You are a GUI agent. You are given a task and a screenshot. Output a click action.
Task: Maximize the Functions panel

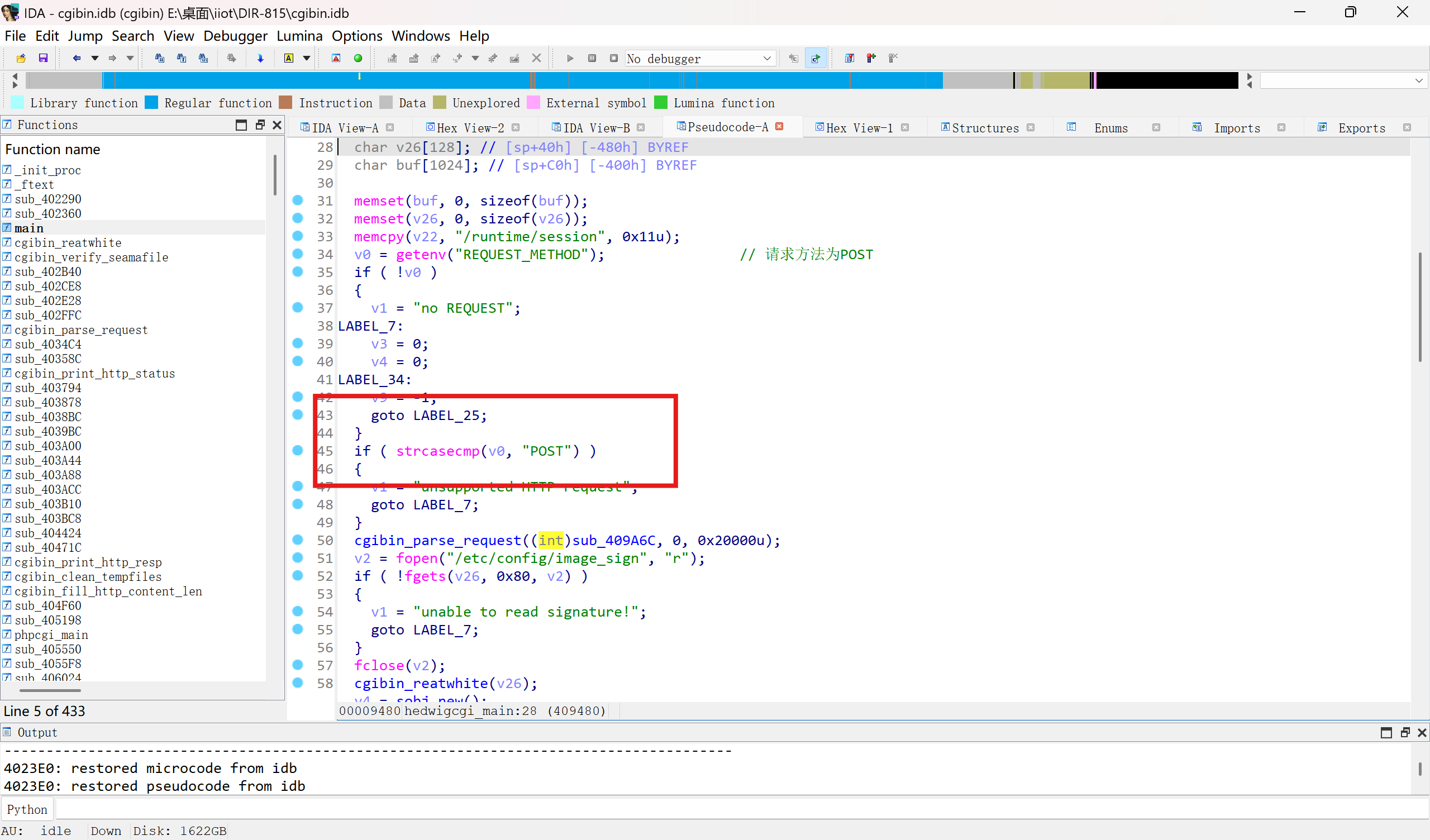click(241, 125)
